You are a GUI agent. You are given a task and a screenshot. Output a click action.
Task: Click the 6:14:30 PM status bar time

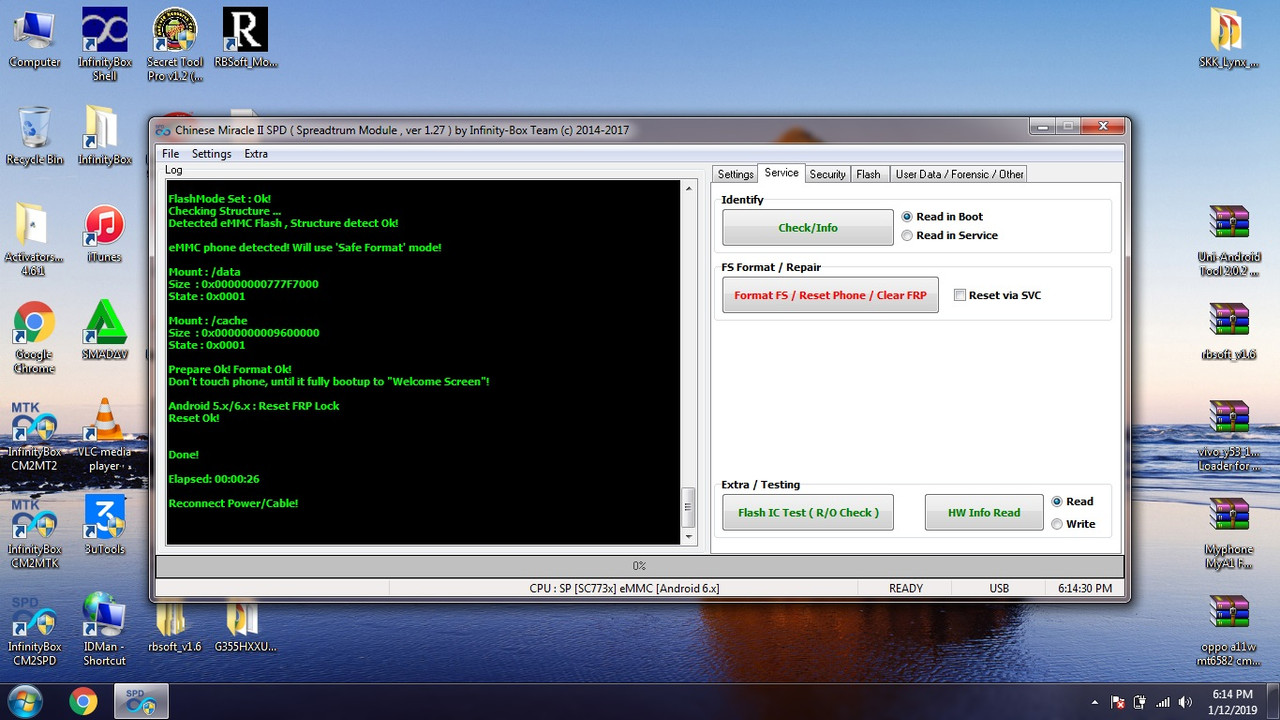[1085, 589]
